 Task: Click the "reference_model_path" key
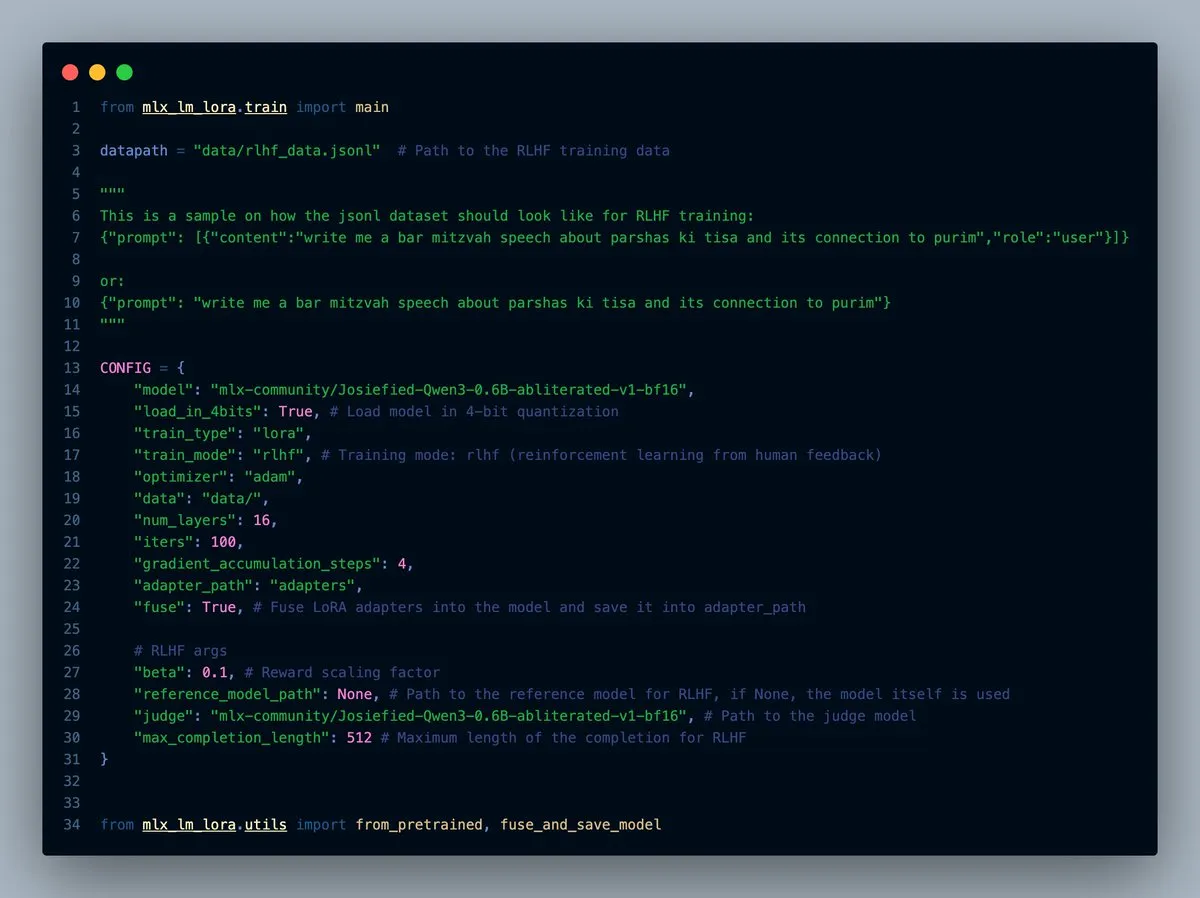[x=228, y=694]
